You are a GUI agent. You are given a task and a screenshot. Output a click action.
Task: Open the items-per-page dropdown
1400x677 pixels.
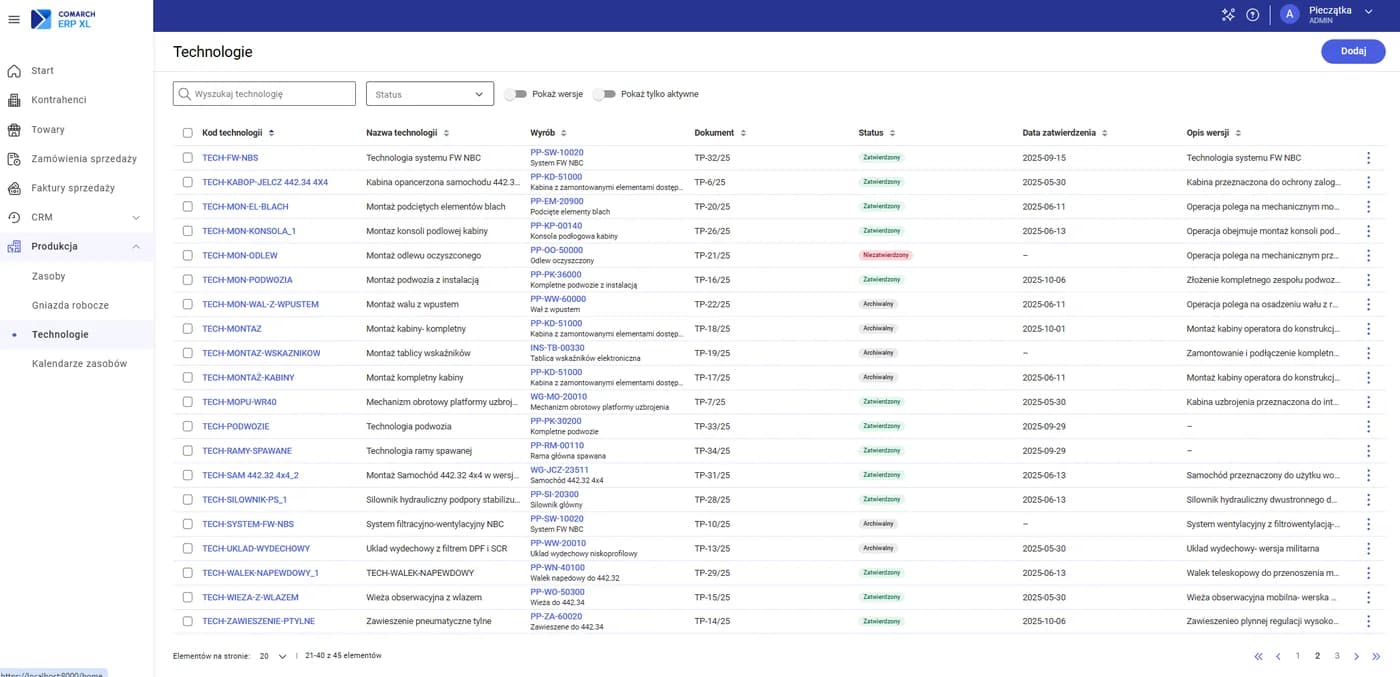[x=273, y=656]
